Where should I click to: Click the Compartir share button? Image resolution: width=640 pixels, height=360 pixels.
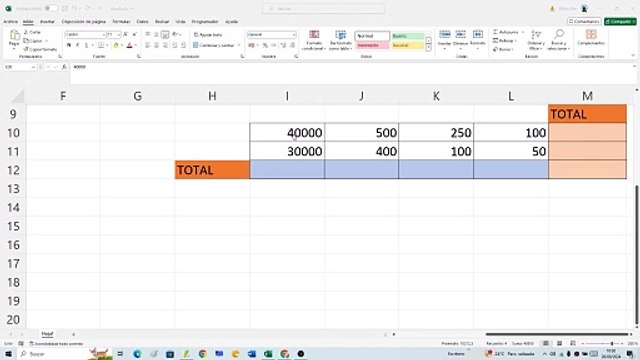click(x=620, y=21)
